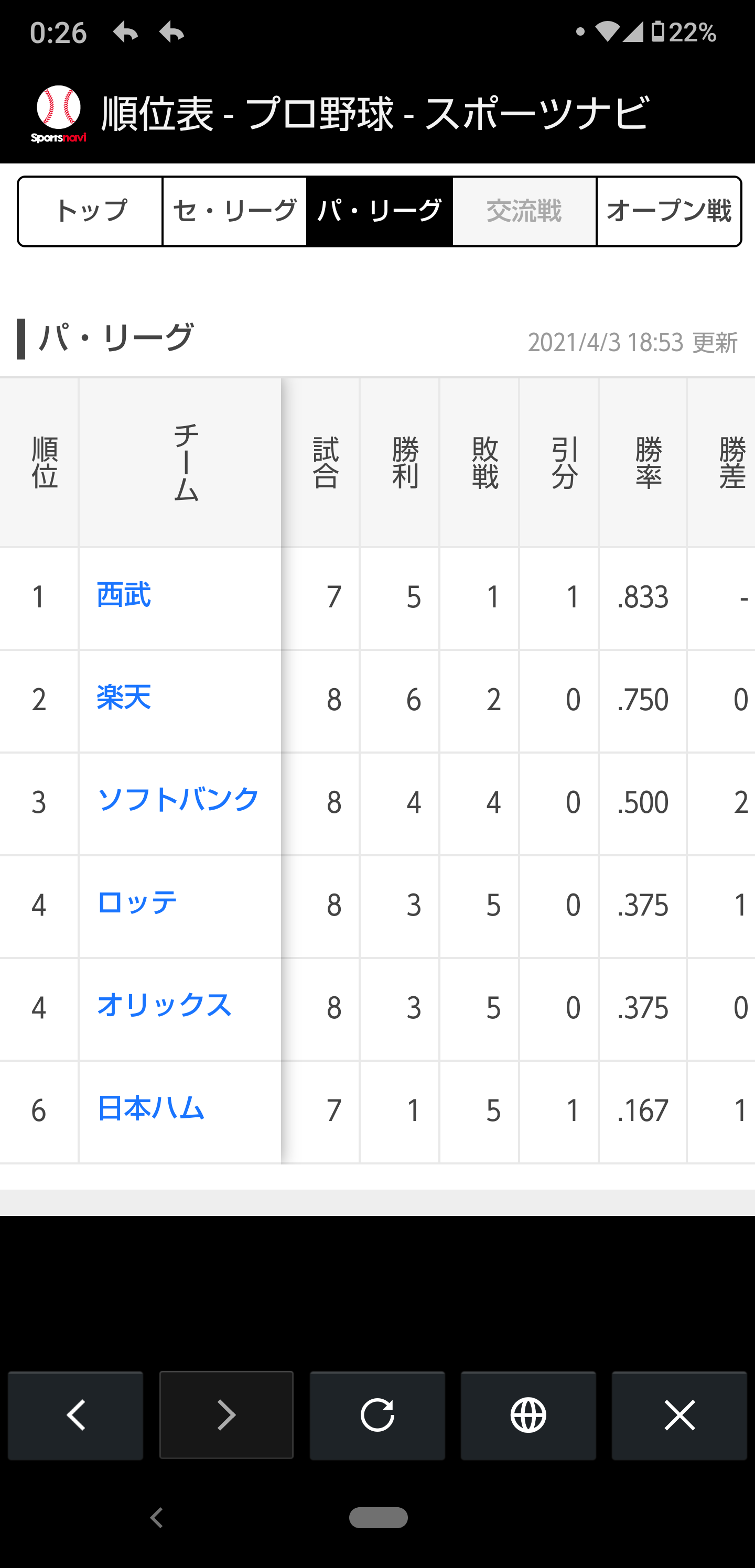Tap the home pill navigation handle
The image size is (755, 1568).
378,1518
